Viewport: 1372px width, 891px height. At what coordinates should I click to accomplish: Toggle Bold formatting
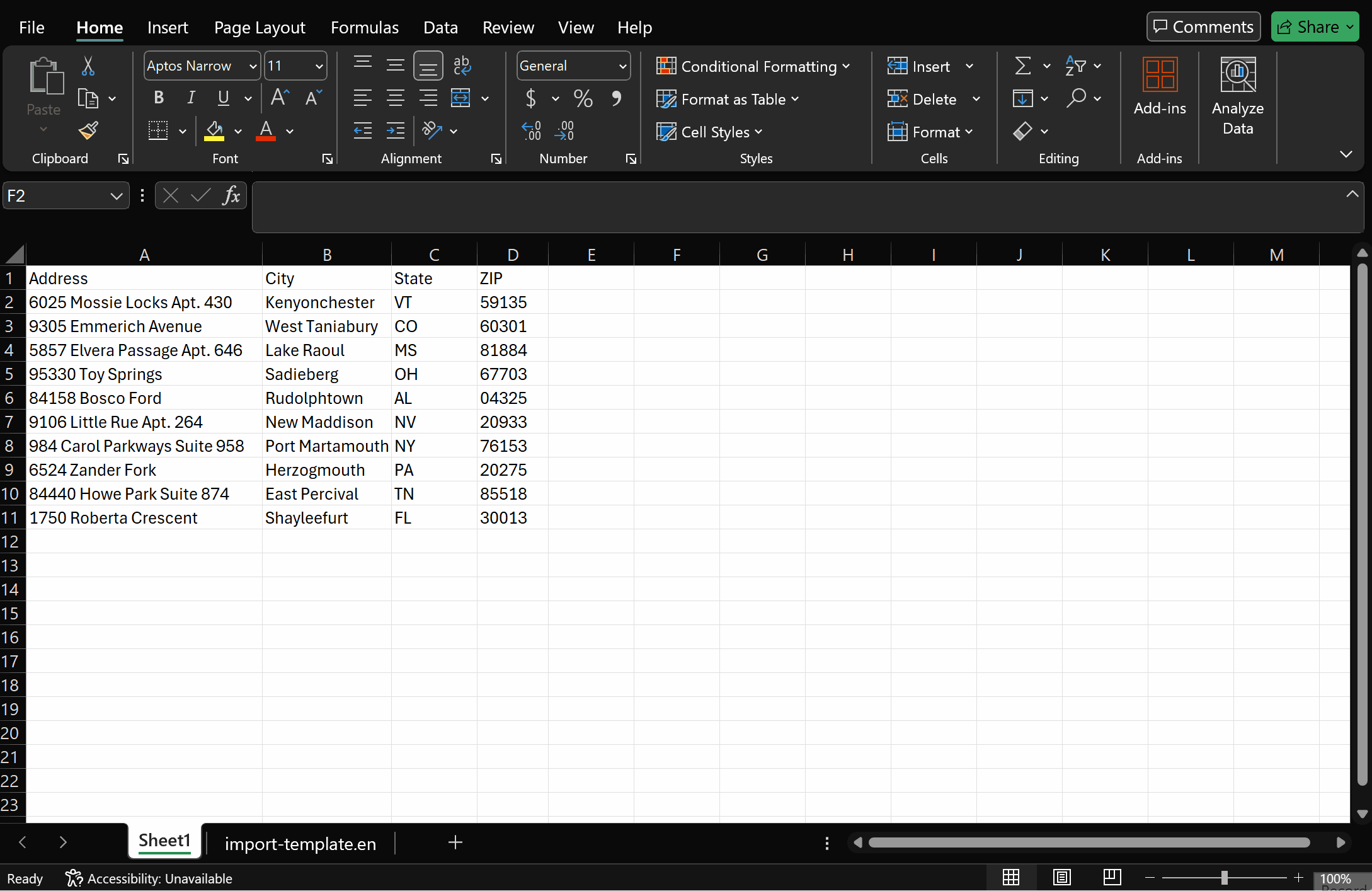coord(159,98)
